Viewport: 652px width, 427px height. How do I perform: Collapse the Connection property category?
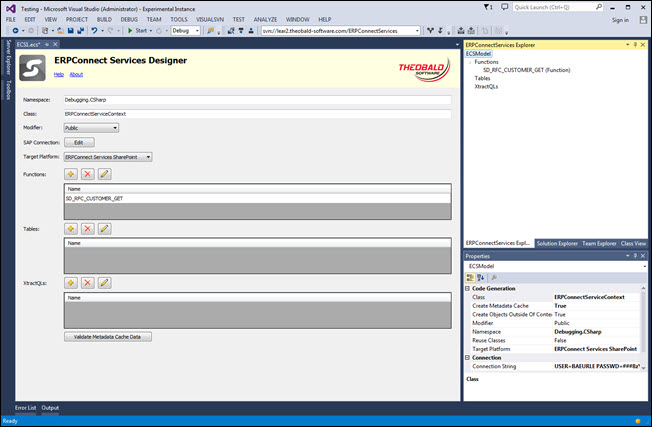[x=468, y=357]
